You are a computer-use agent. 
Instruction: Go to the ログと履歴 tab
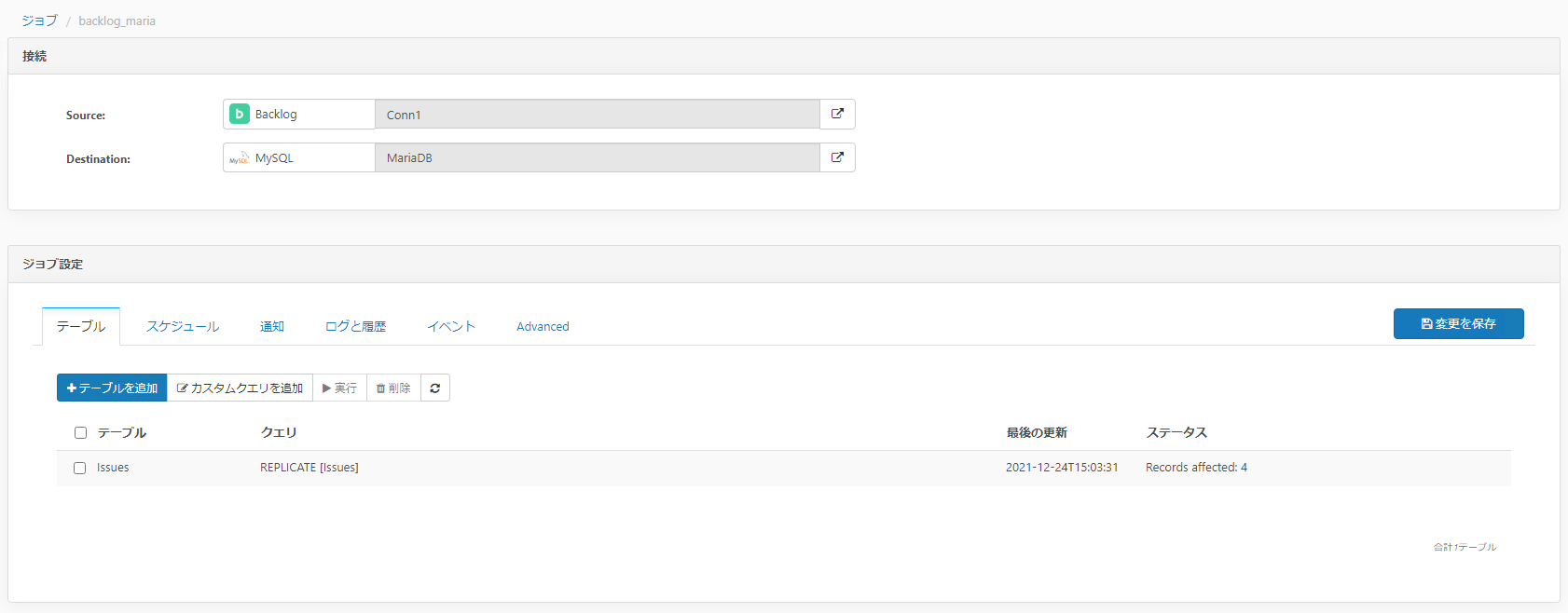[355, 326]
